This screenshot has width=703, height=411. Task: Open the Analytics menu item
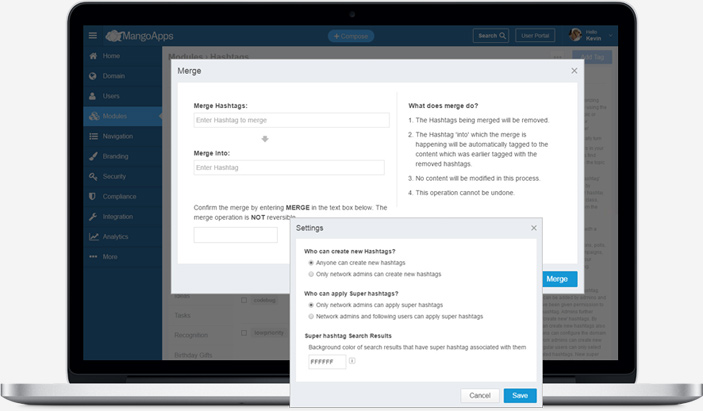point(122,237)
